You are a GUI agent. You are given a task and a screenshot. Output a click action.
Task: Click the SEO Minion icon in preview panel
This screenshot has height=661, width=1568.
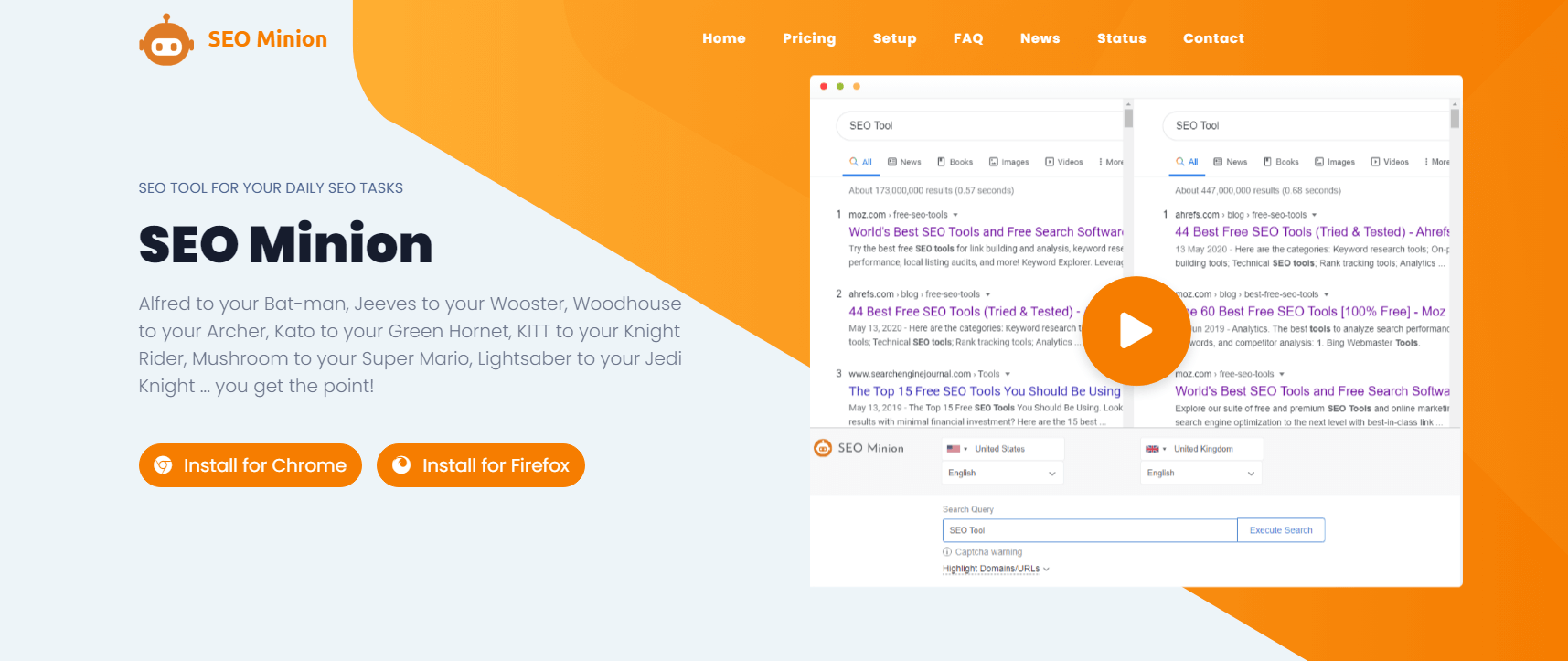pyautogui.click(x=823, y=448)
